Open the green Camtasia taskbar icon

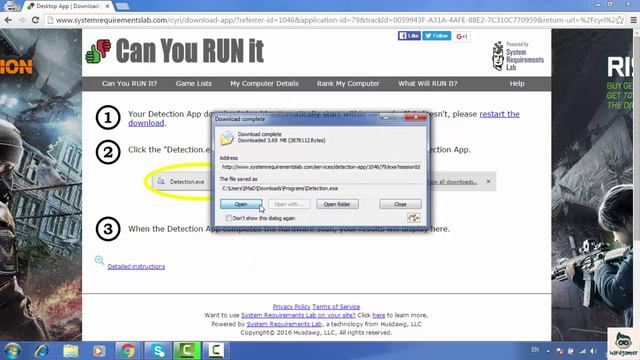pos(187,351)
